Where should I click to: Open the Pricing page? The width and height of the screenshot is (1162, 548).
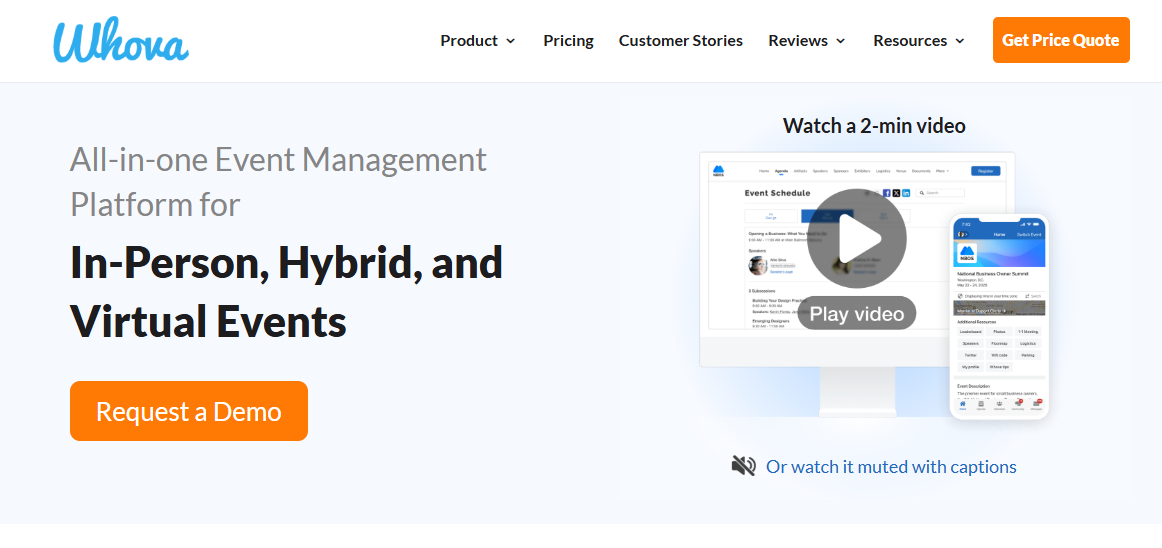coord(568,41)
